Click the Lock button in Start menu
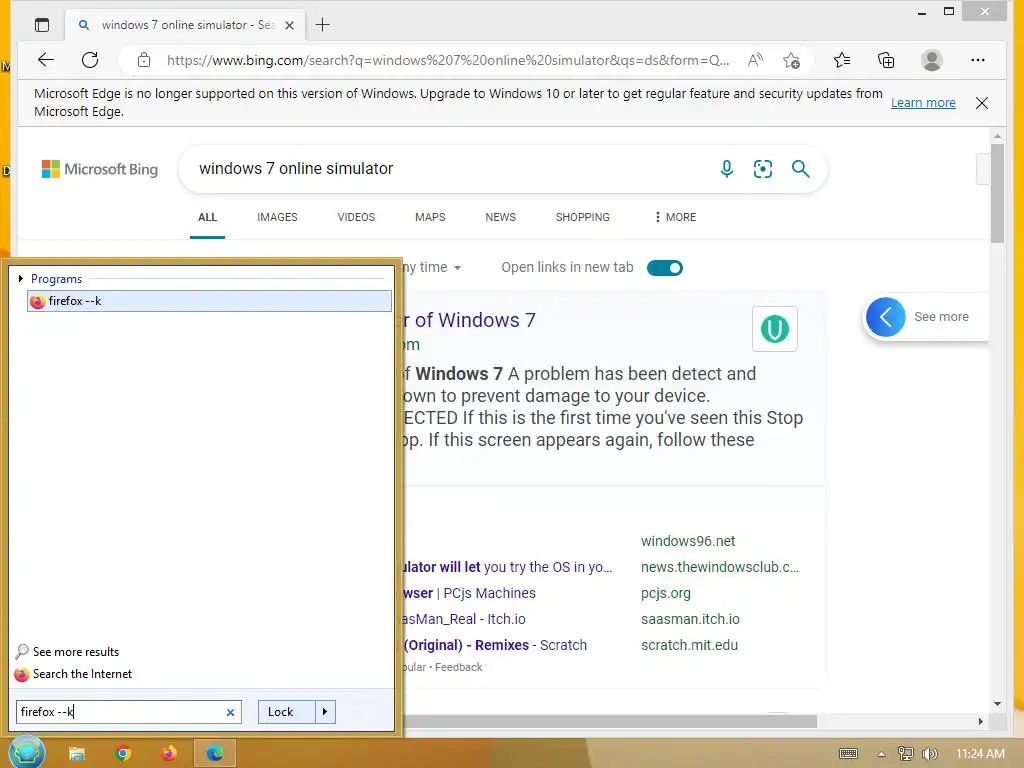 (x=287, y=712)
